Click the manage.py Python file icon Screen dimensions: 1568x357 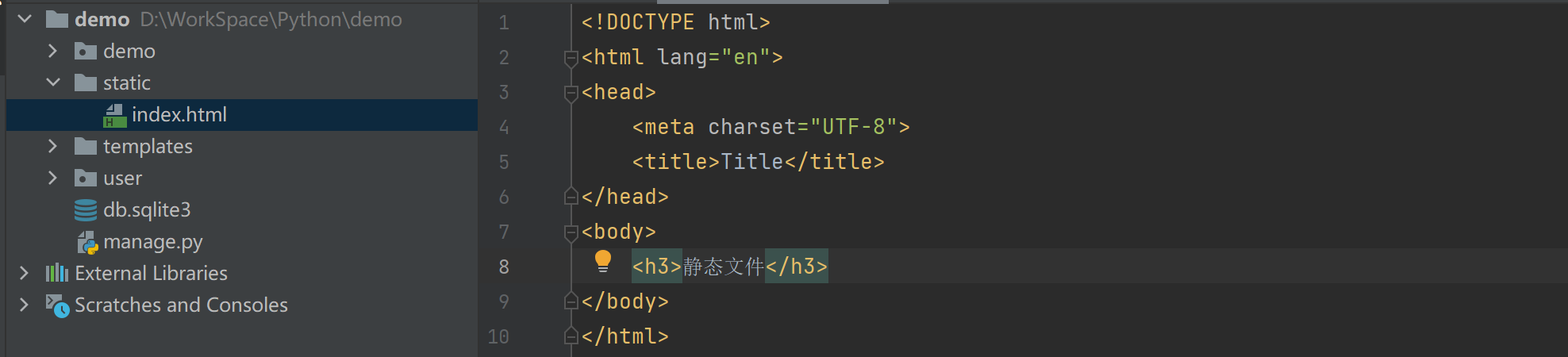86,243
